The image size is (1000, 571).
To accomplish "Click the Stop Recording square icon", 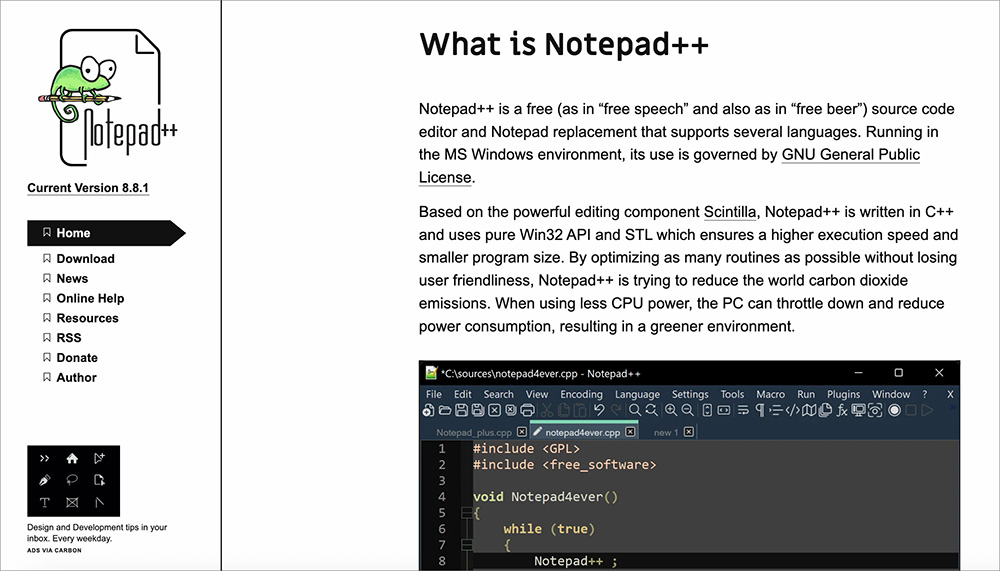I will click(911, 410).
